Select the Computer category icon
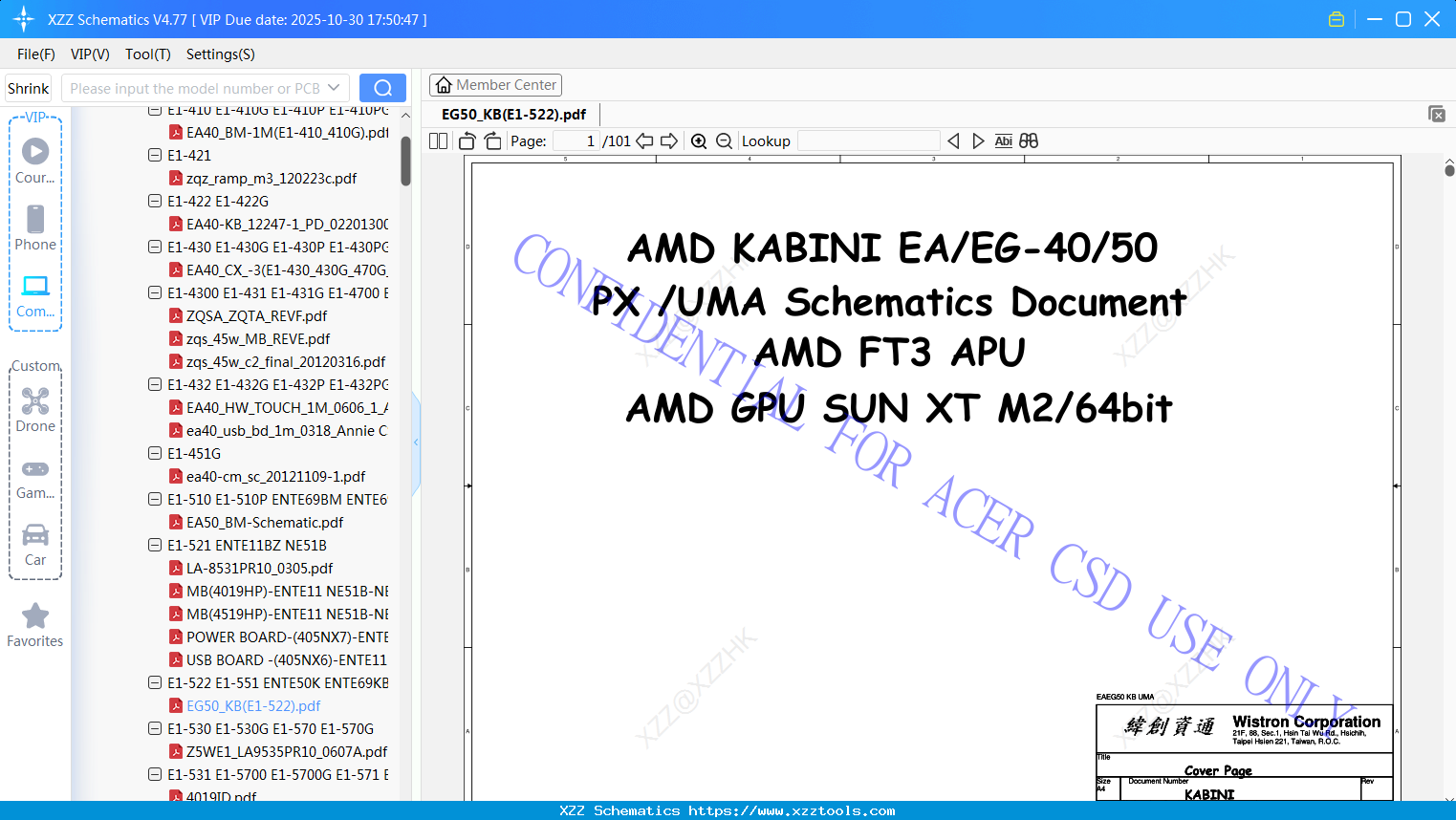1456x820 pixels. tap(35, 295)
